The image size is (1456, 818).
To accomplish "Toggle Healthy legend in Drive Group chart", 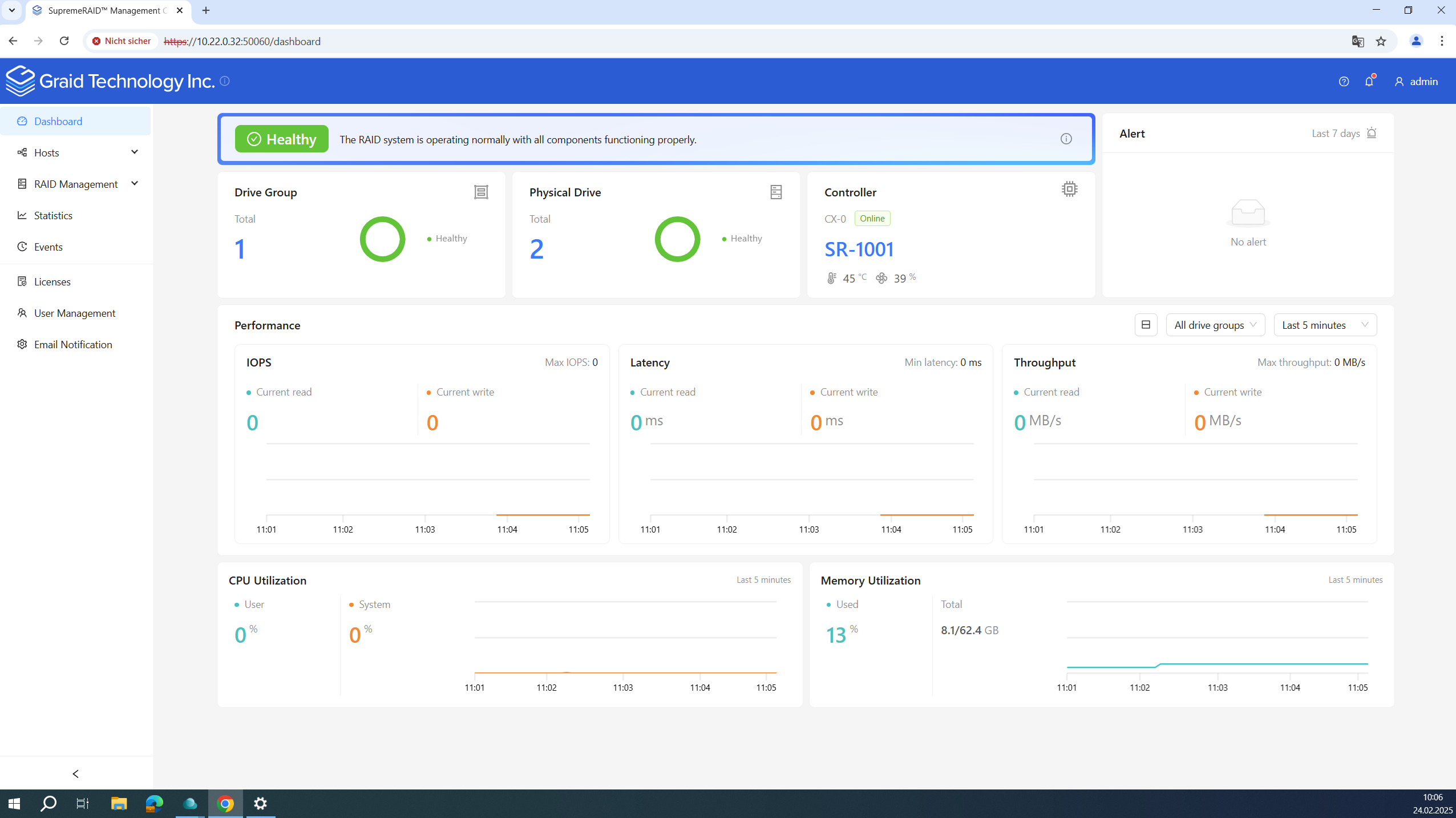I will click(447, 239).
